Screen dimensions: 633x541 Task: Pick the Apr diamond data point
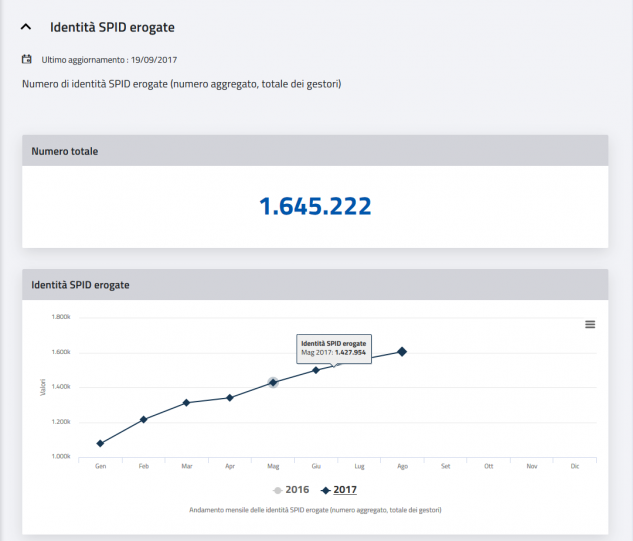pyautogui.click(x=230, y=398)
